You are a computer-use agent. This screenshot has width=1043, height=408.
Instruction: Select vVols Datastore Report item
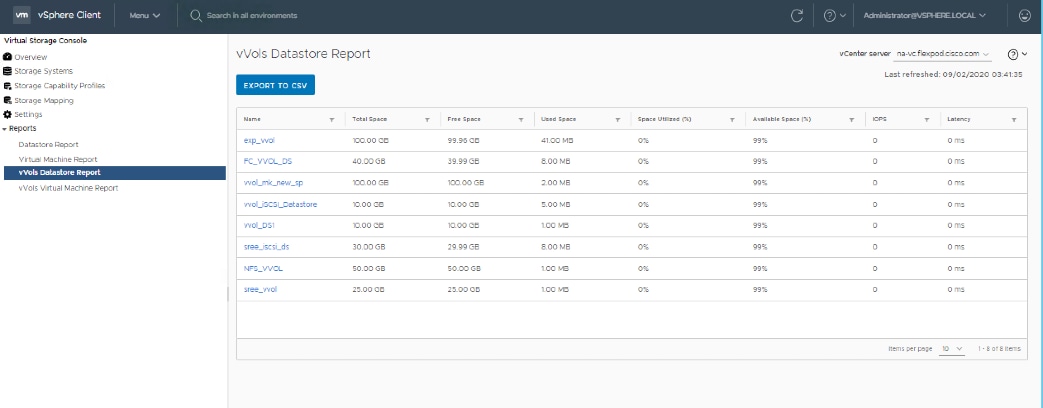[x=114, y=173]
